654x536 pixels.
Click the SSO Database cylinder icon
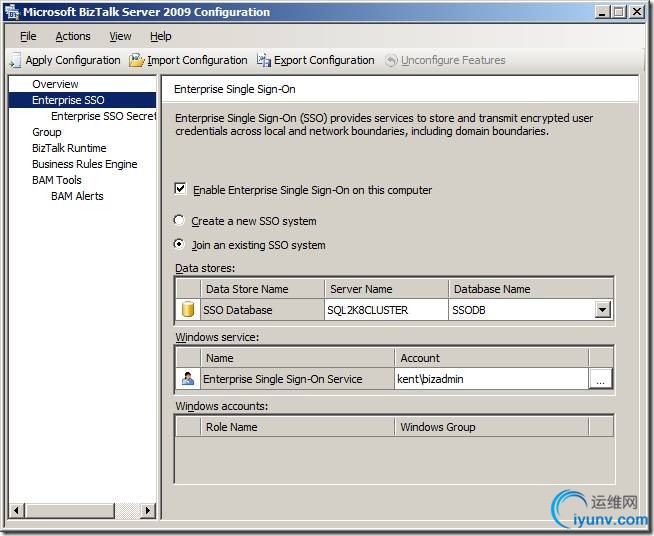click(x=188, y=310)
